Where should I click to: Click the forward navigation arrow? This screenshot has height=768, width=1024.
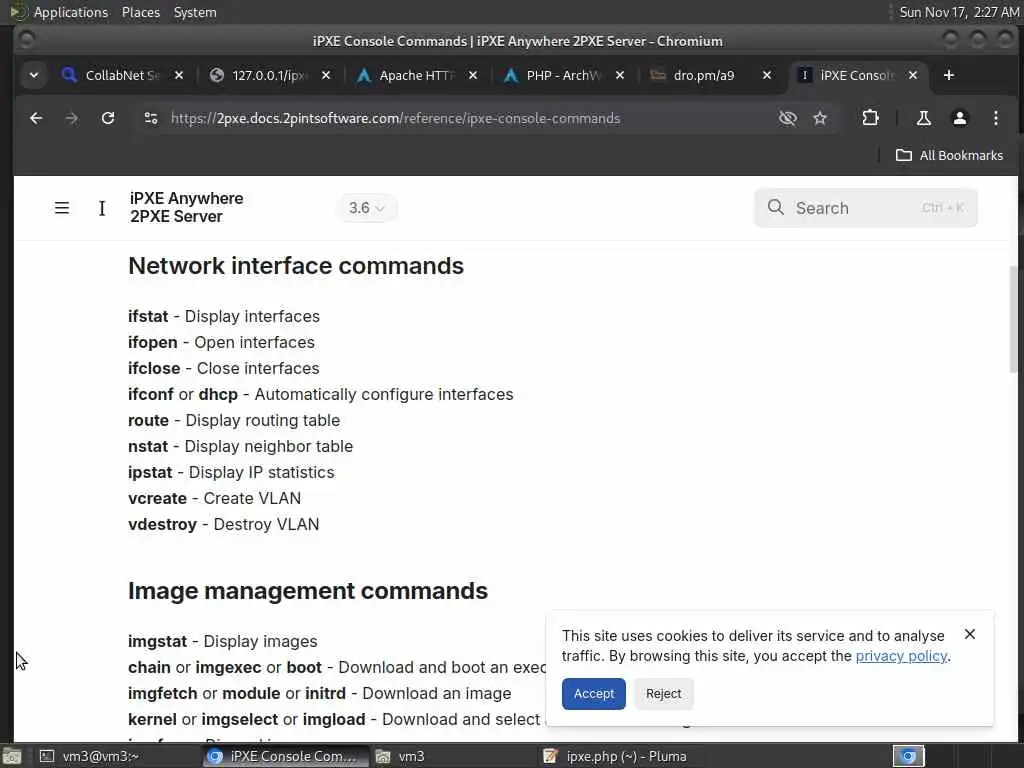[x=72, y=118]
